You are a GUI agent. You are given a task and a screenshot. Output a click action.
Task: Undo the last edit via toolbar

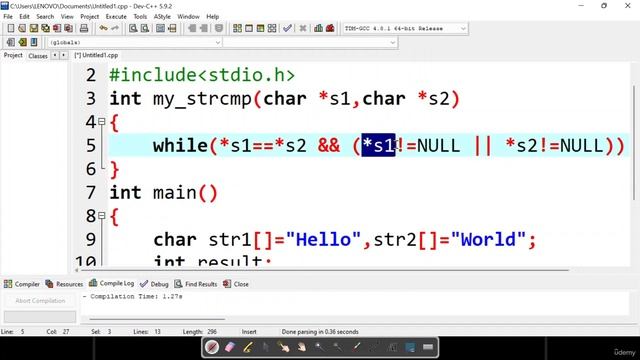(x=103, y=28)
